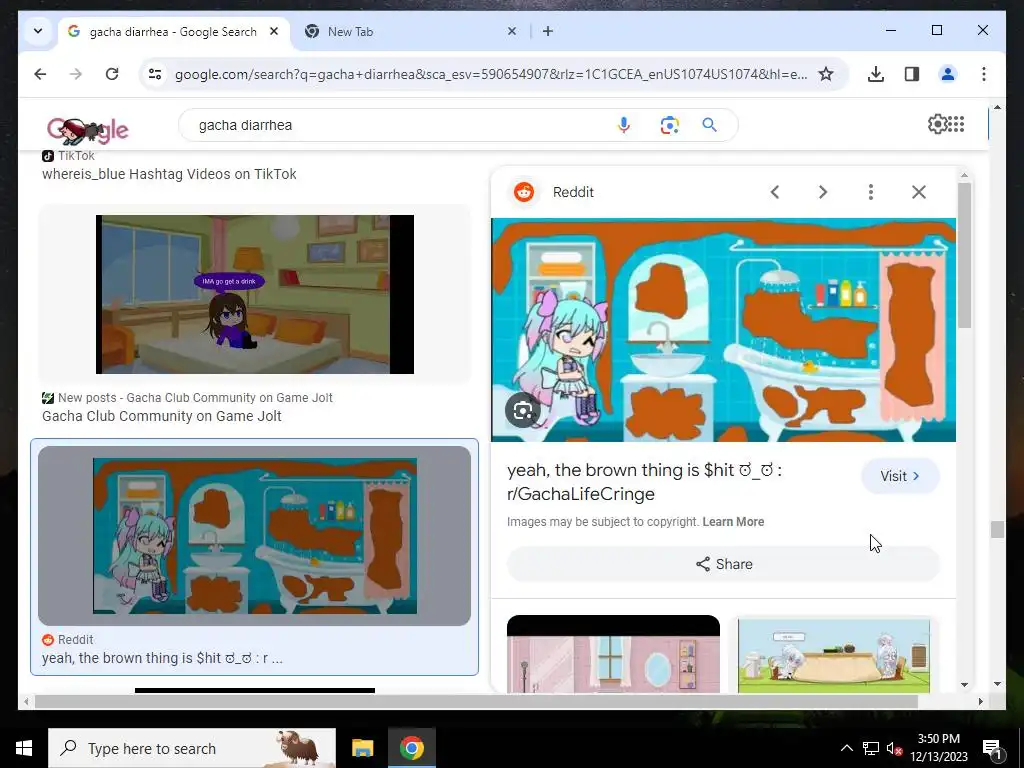Viewport: 1024px width, 768px height.
Task: Switch to the New Tab tab
Action: pos(405,31)
